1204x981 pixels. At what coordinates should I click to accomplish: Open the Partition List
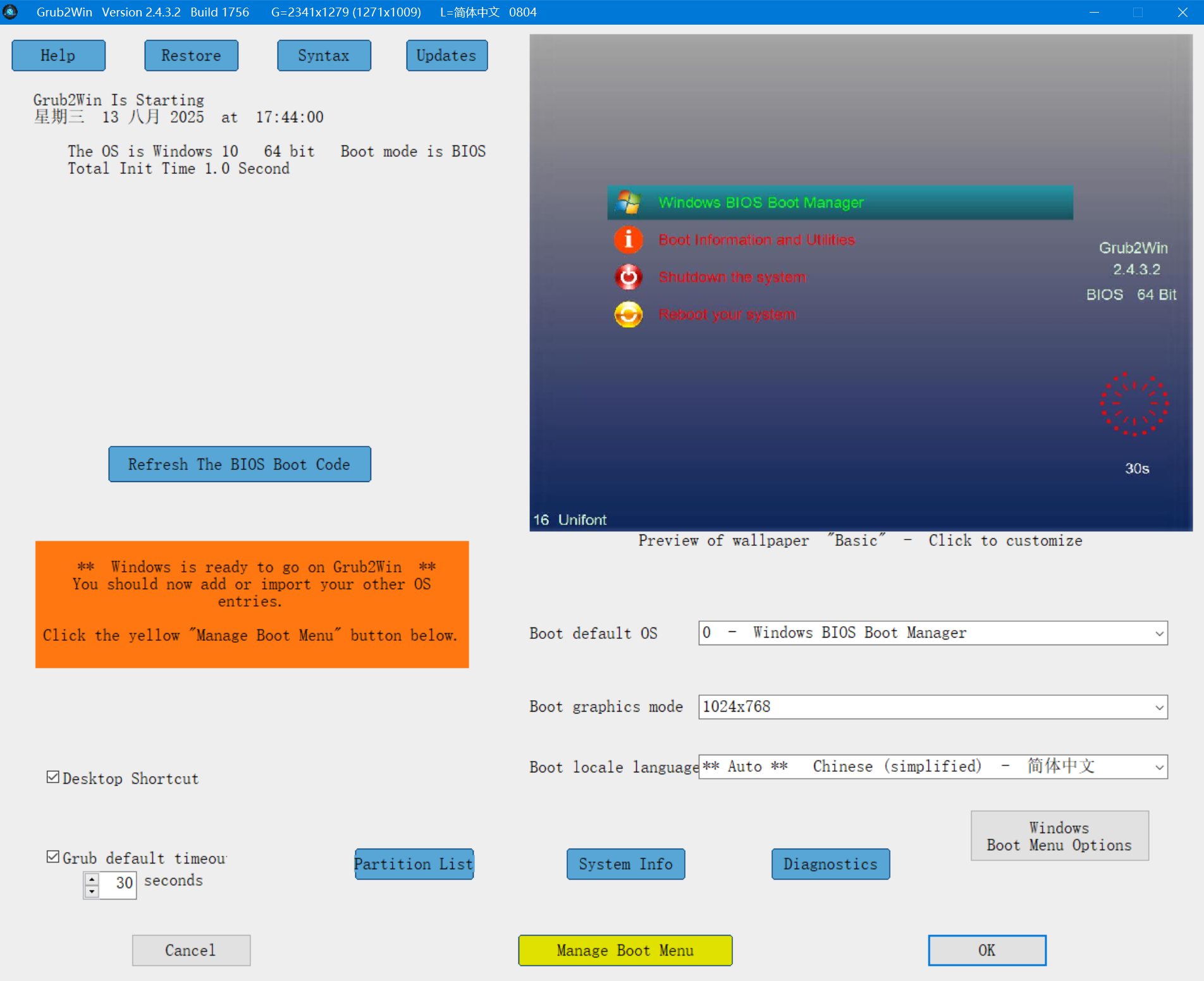(x=414, y=864)
